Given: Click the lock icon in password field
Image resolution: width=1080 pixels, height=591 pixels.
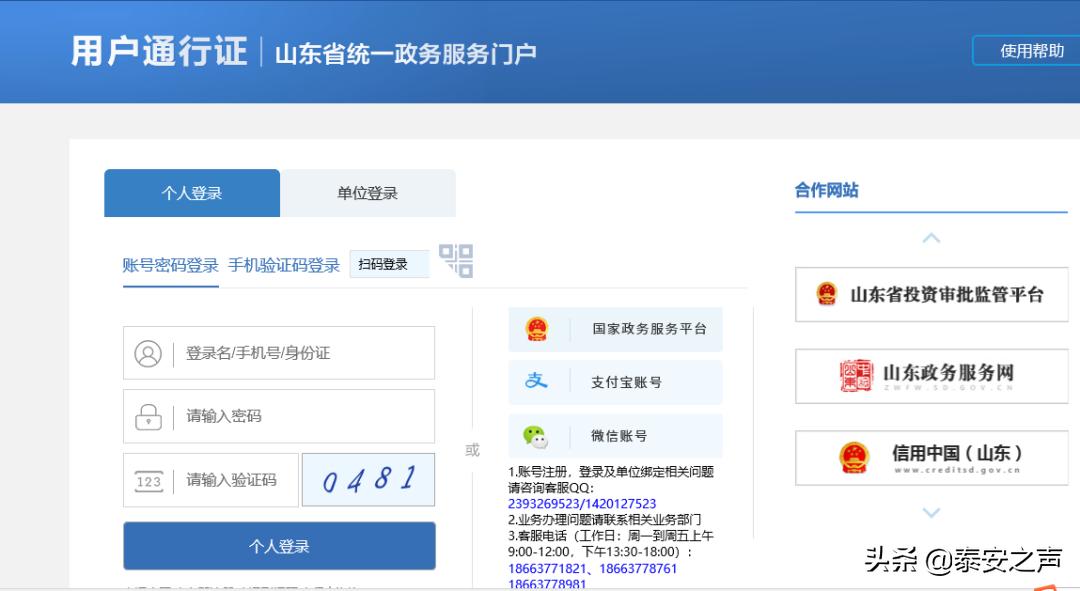Looking at the screenshot, I should tap(146, 416).
